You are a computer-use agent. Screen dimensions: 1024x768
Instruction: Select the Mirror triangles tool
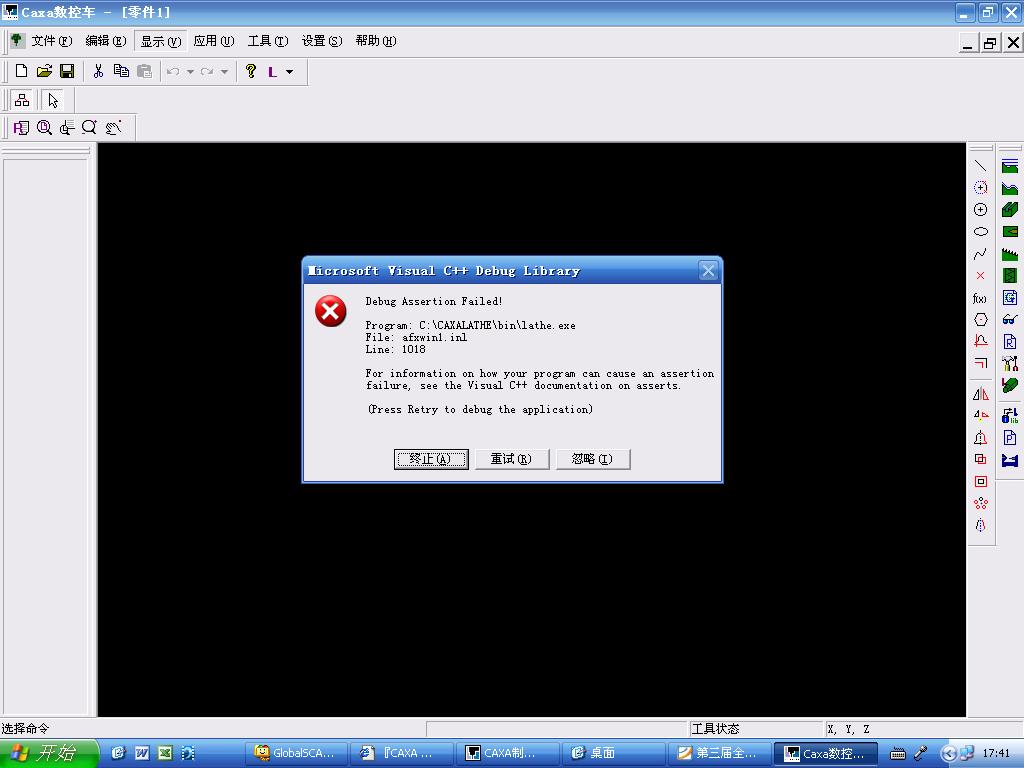[x=980, y=394]
